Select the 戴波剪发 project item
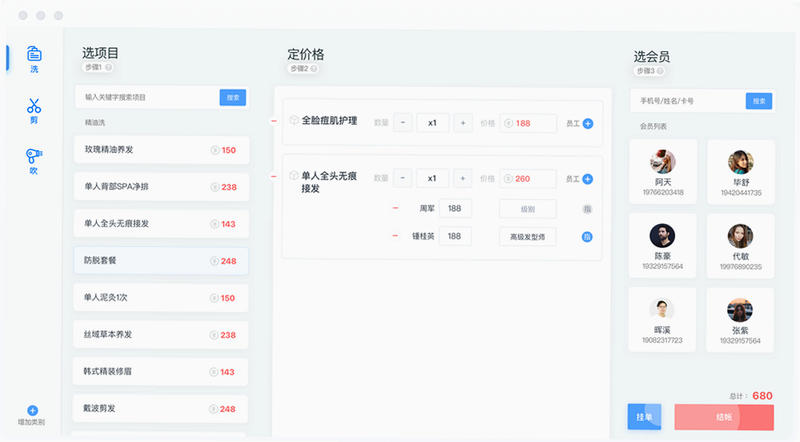The width and height of the screenshot is (800, 442). point(160,408)
